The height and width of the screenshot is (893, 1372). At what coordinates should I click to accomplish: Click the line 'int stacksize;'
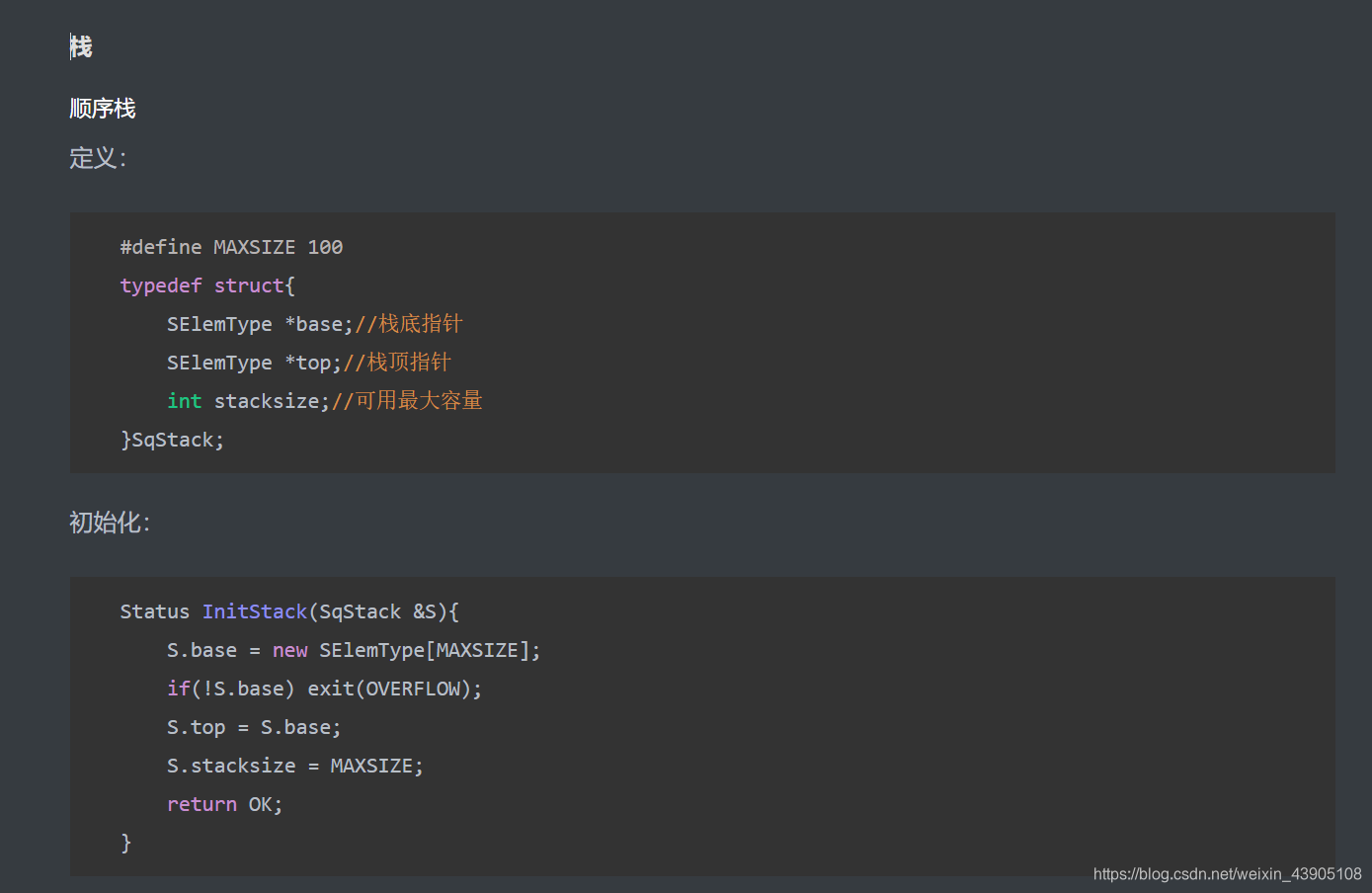249,401
